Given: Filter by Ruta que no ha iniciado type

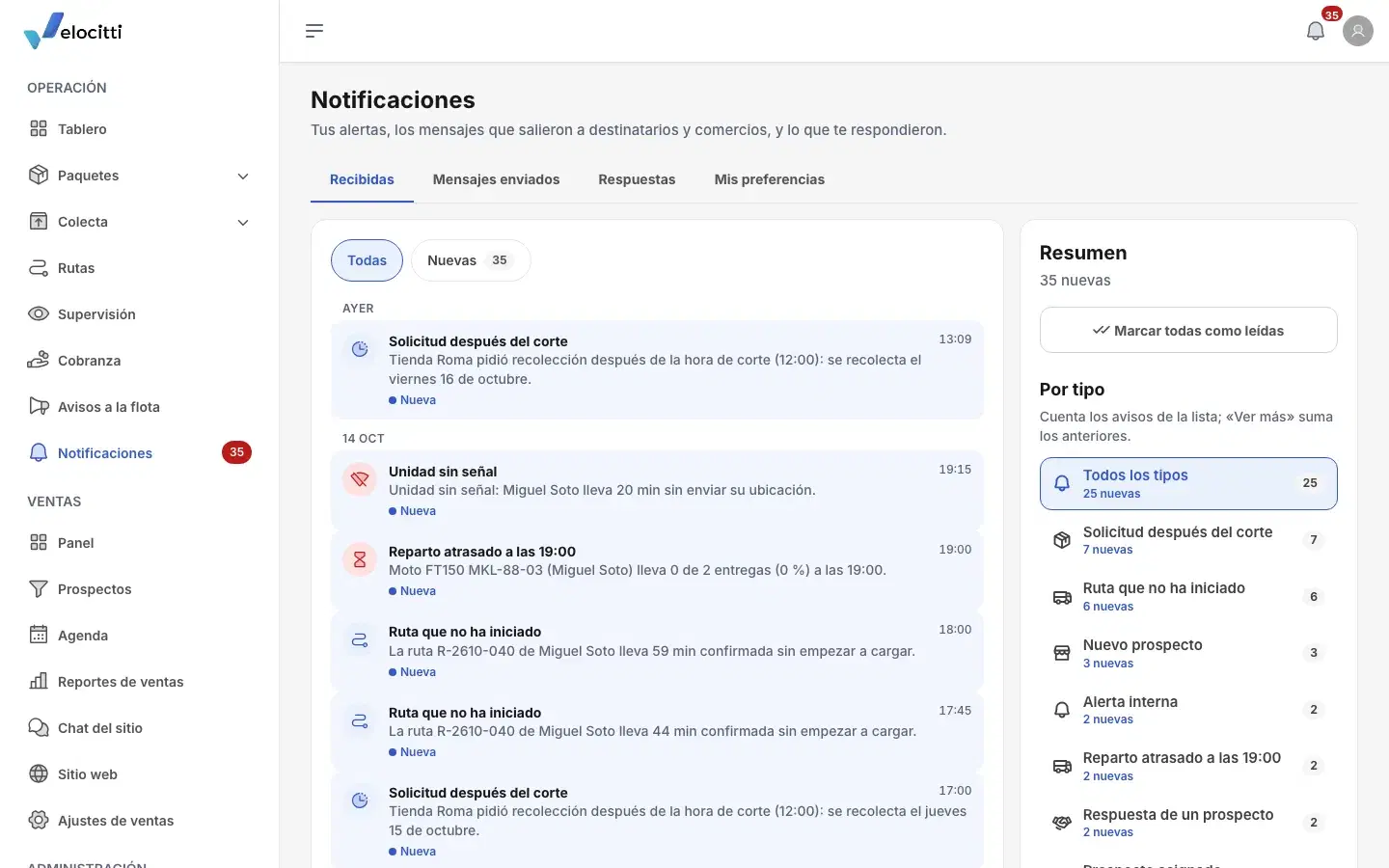Looking at the screenshot, I should pos(1188,596).
